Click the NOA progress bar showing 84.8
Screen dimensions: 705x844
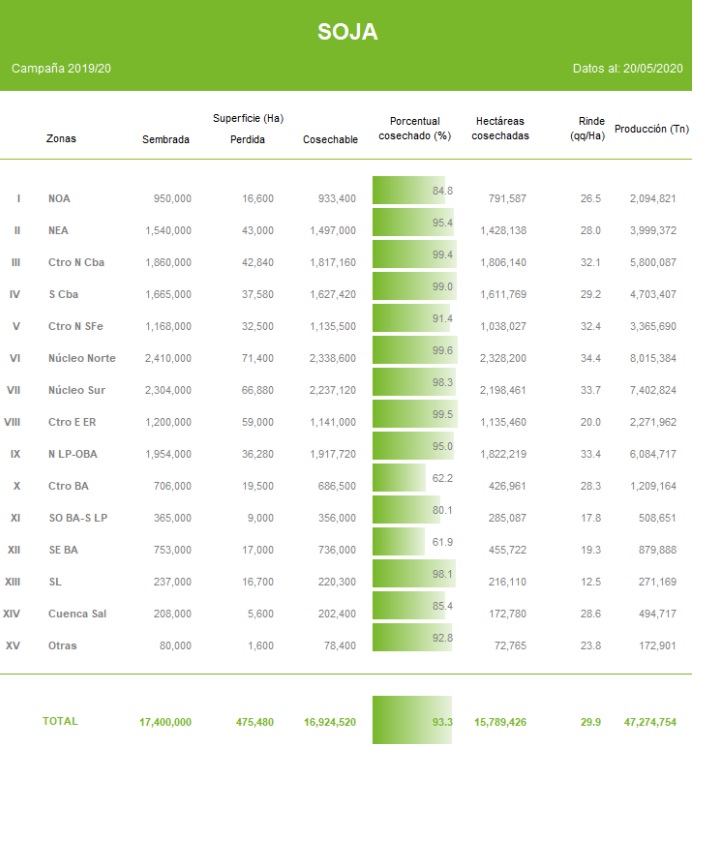coord(412,191)
